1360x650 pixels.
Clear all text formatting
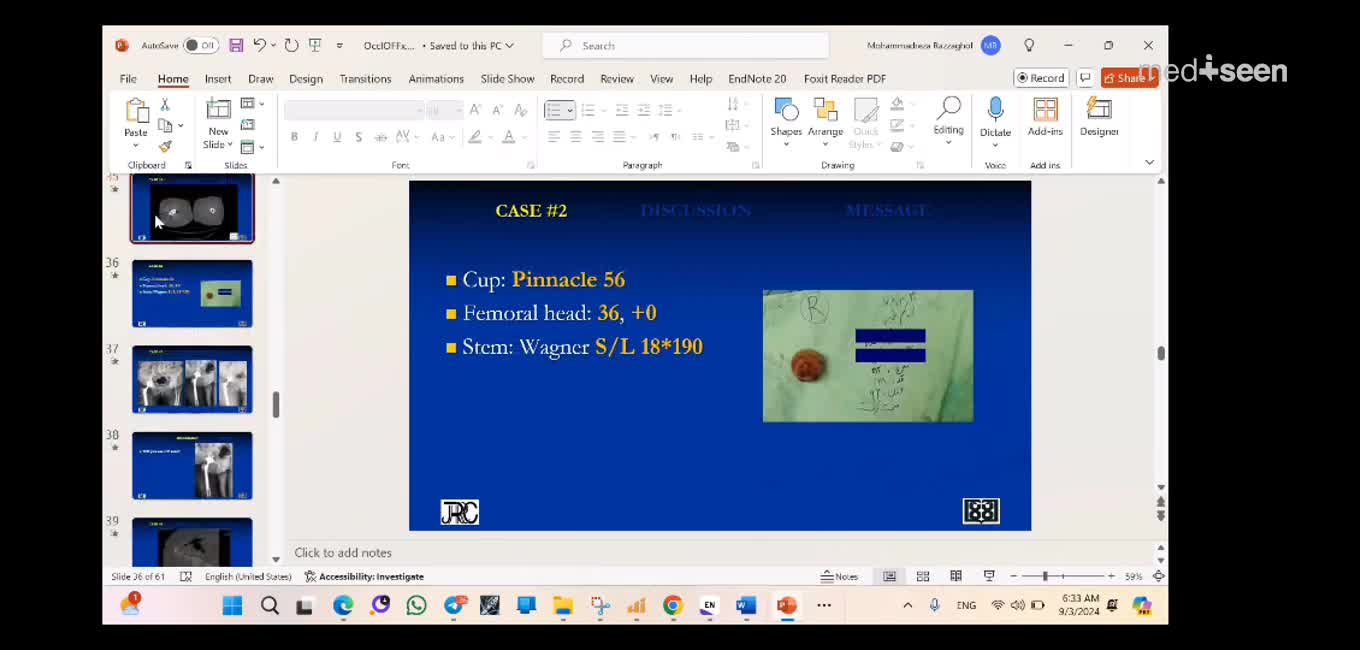coord(521,109)
